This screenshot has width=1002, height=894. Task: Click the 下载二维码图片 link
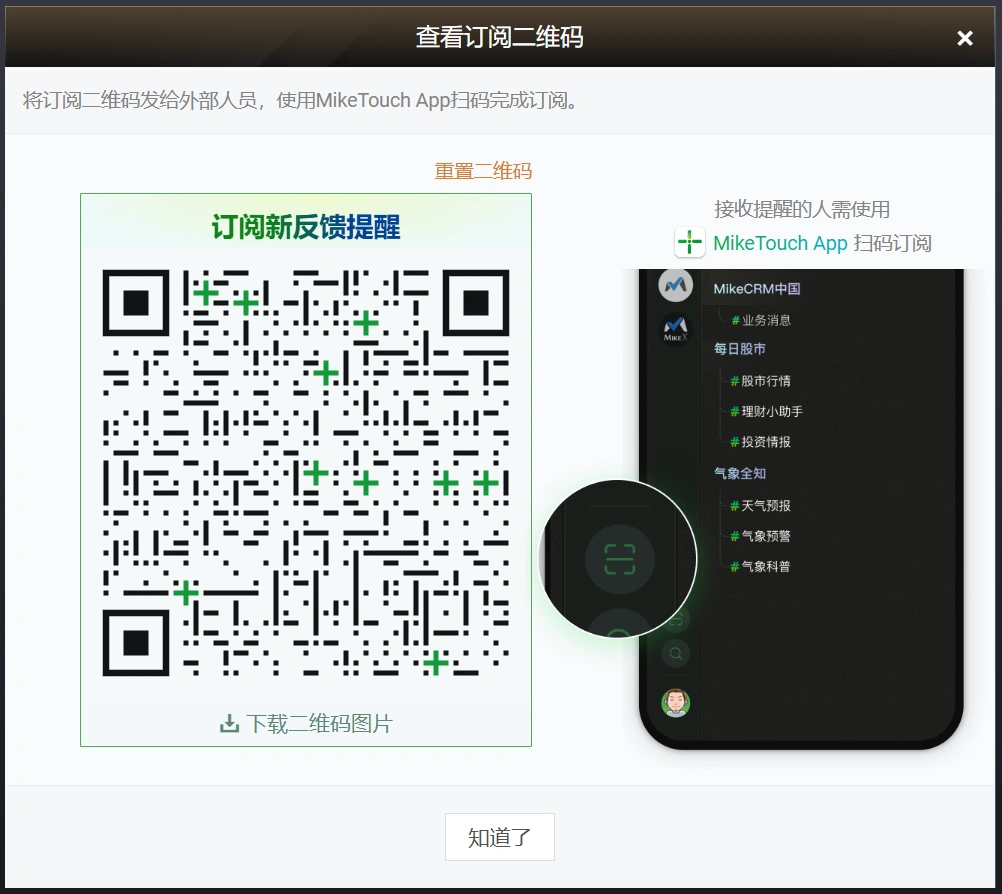[x=319, y=723]
